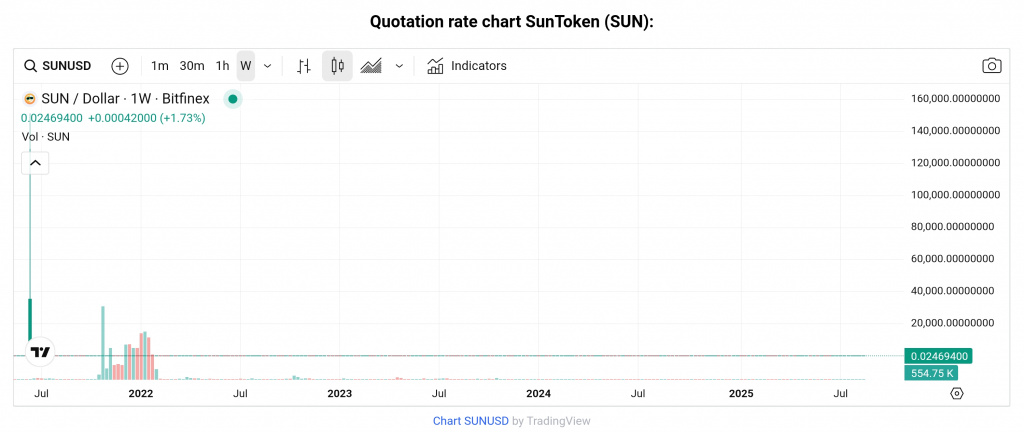Image resolution: width=1024 pixels, height=432 pixels.
Task: Collapse the legend with chevron-up button
Action: pos(35,162)
